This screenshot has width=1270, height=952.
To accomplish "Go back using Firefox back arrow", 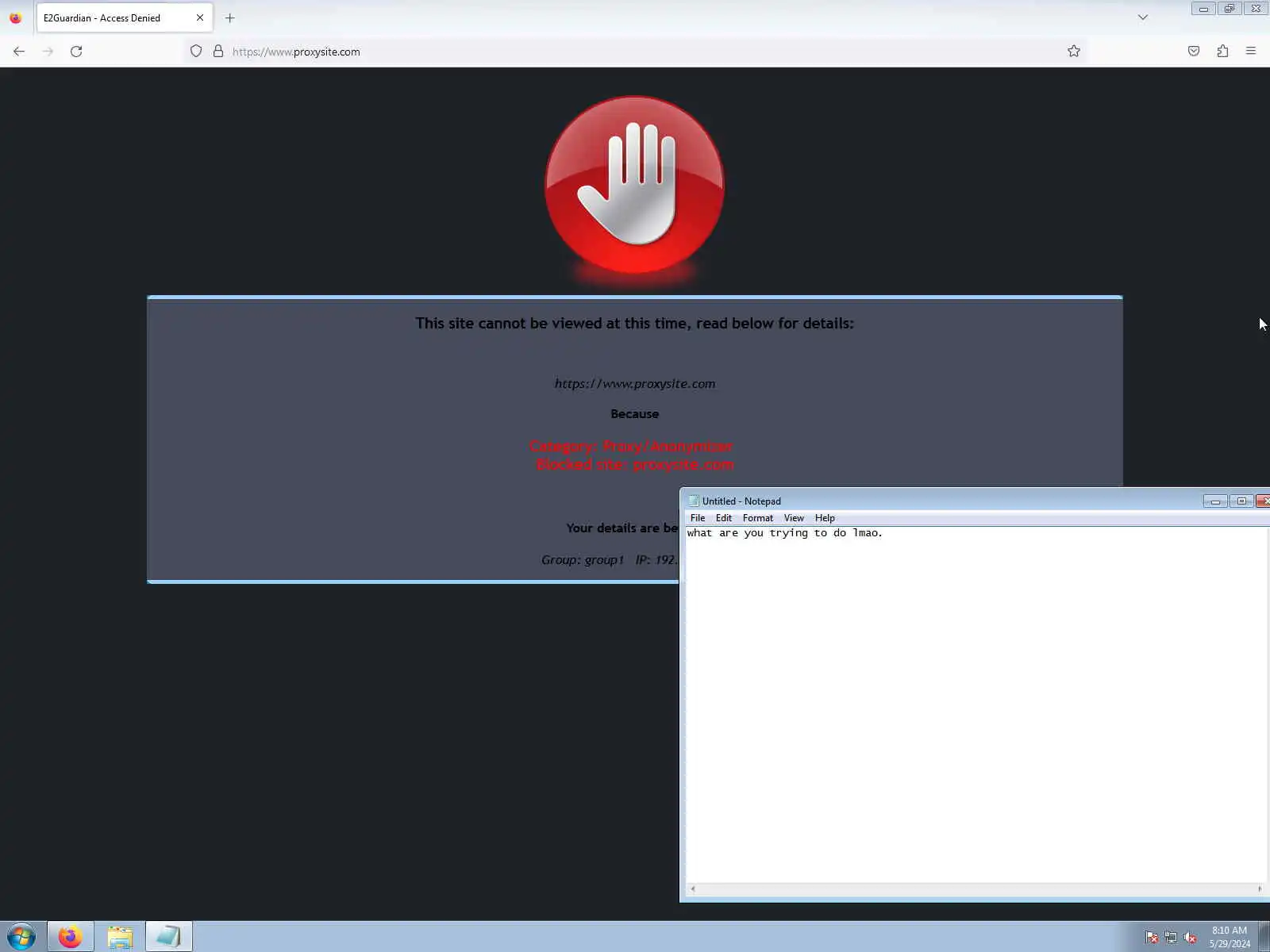I will point(19,52).
